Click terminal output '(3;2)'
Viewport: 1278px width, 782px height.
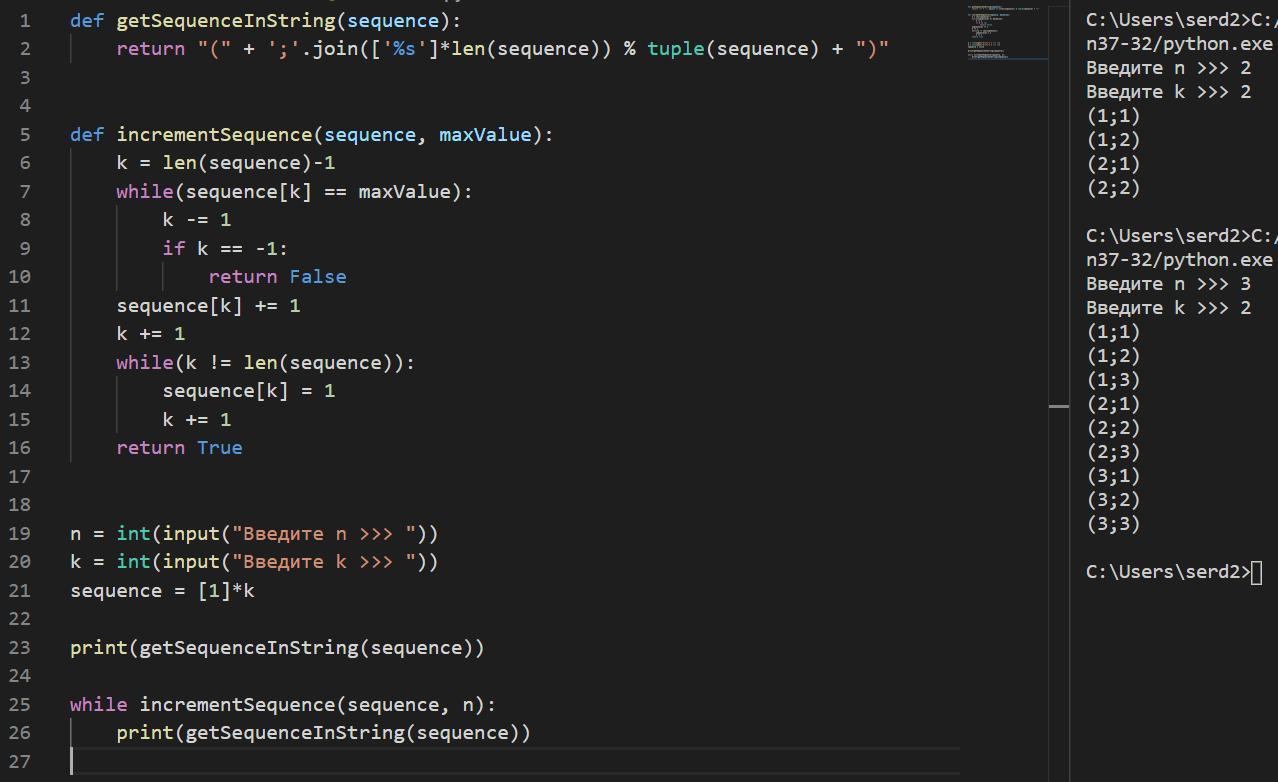(1113, 500)
